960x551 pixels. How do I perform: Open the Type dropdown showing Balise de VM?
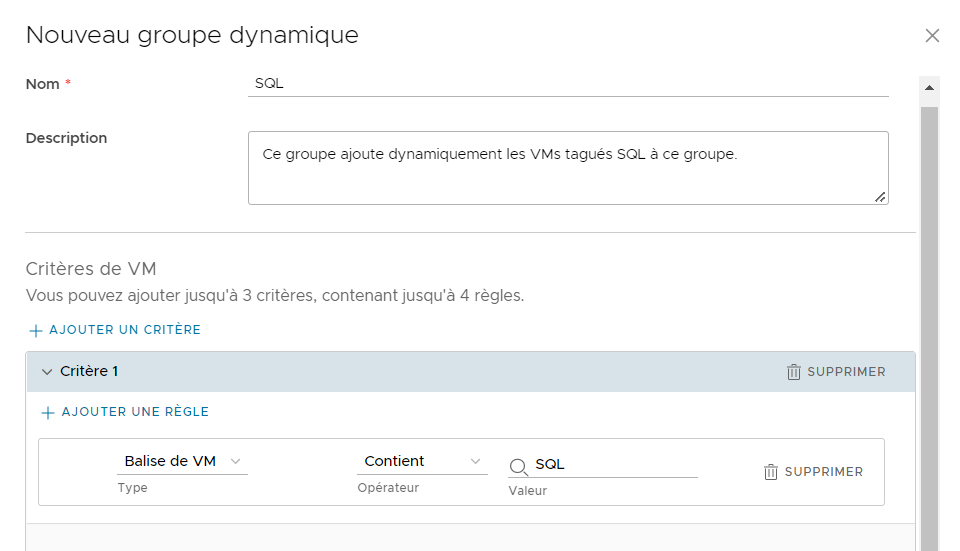[x=181, y=461]
